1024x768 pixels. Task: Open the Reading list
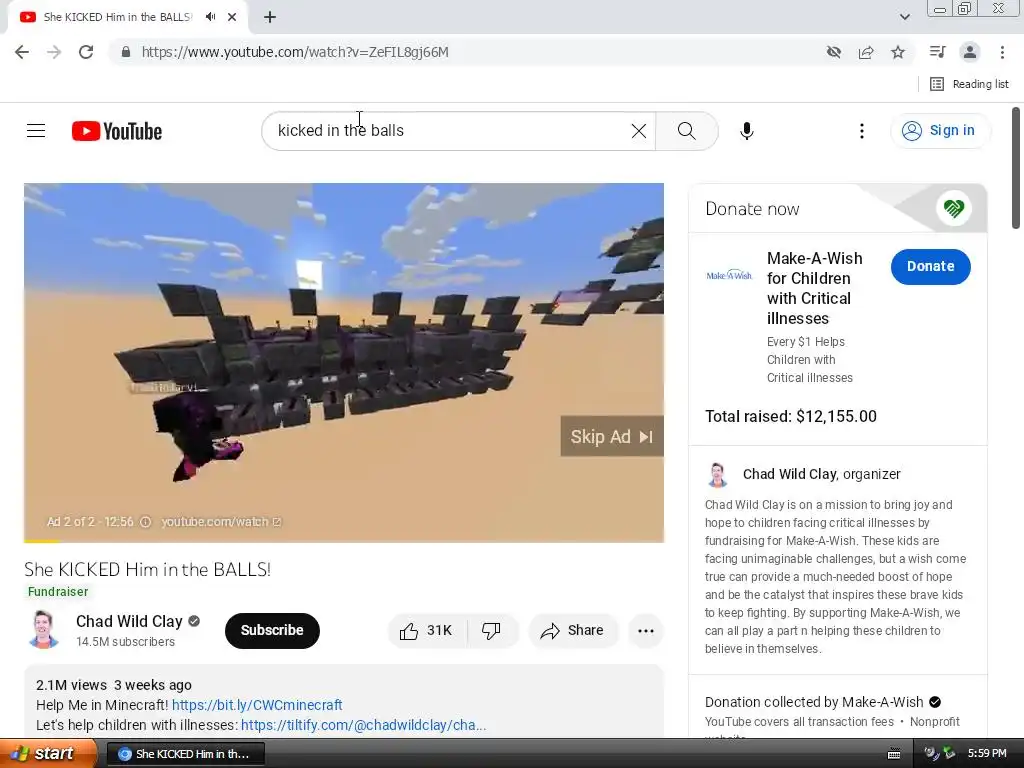point(969,84)
